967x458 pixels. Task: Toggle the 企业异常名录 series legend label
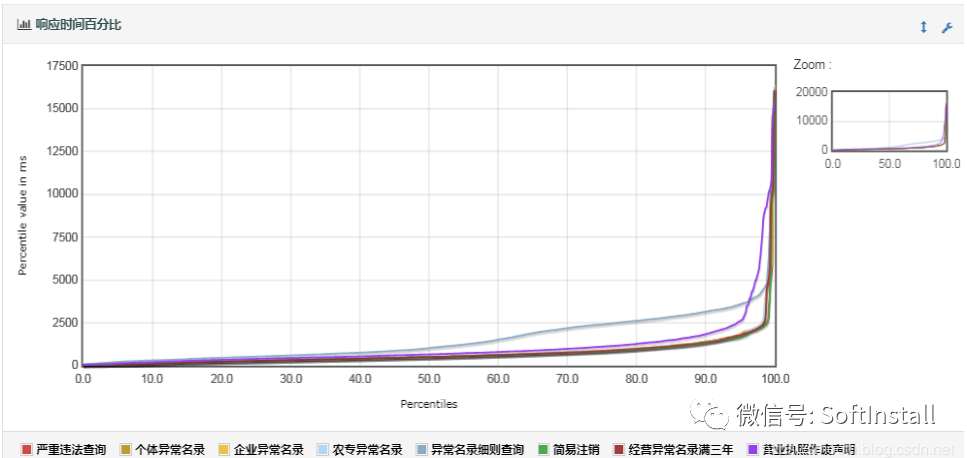269,449
